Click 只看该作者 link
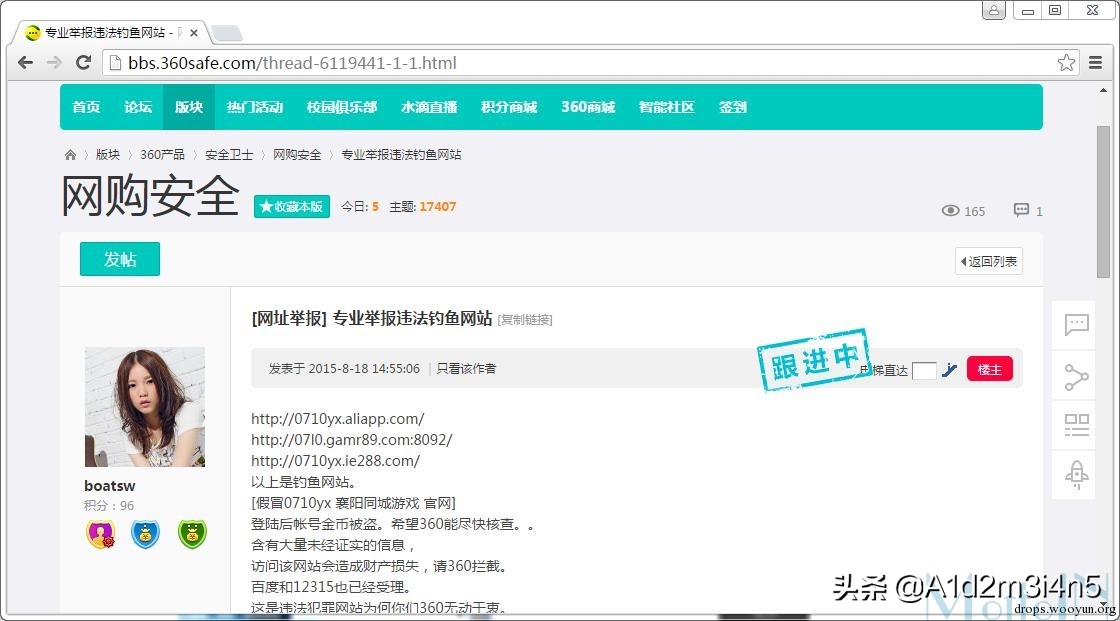1120x621 pixels. (x=466, y=369)
